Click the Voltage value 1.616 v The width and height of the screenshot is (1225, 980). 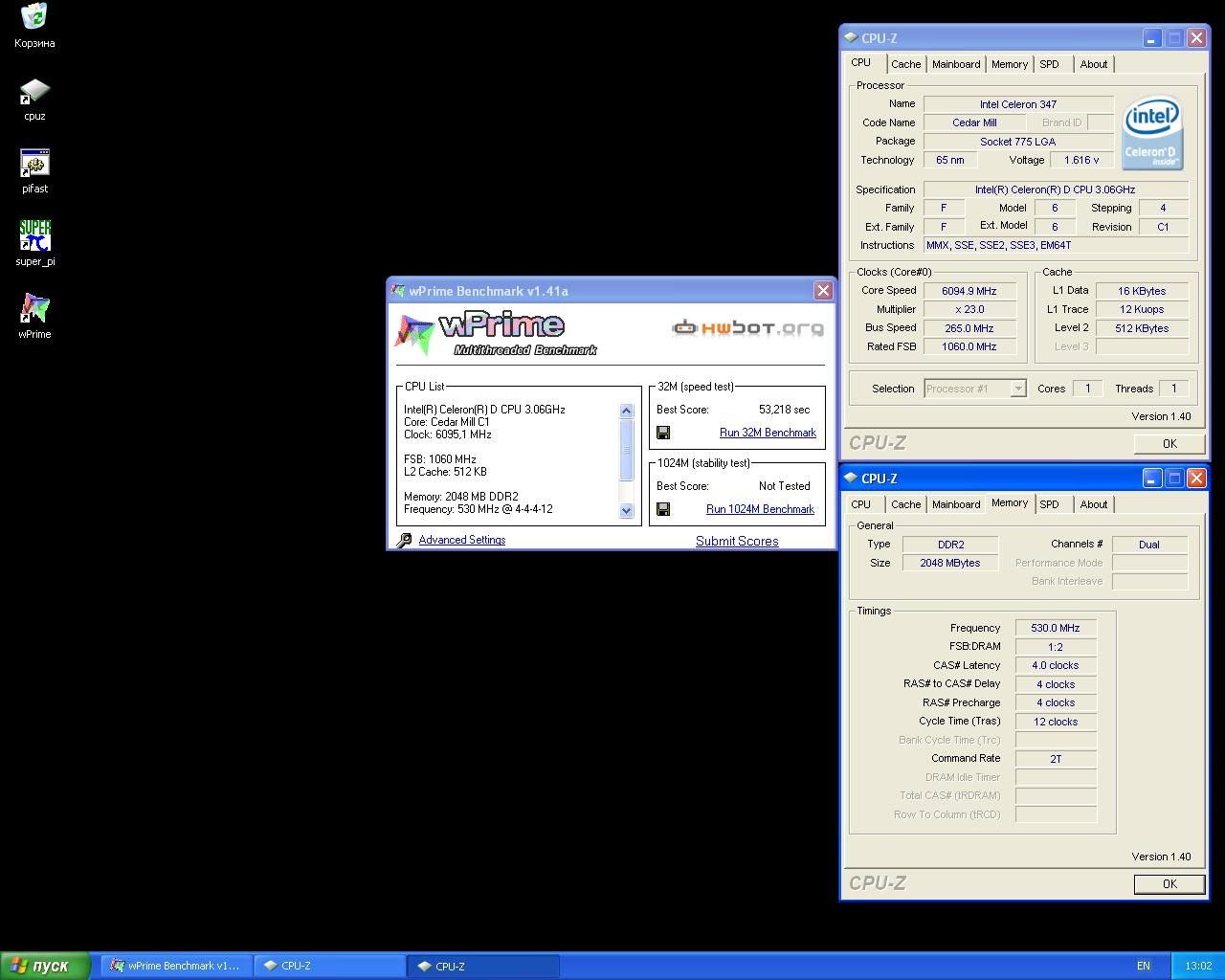click(1081, 160)
